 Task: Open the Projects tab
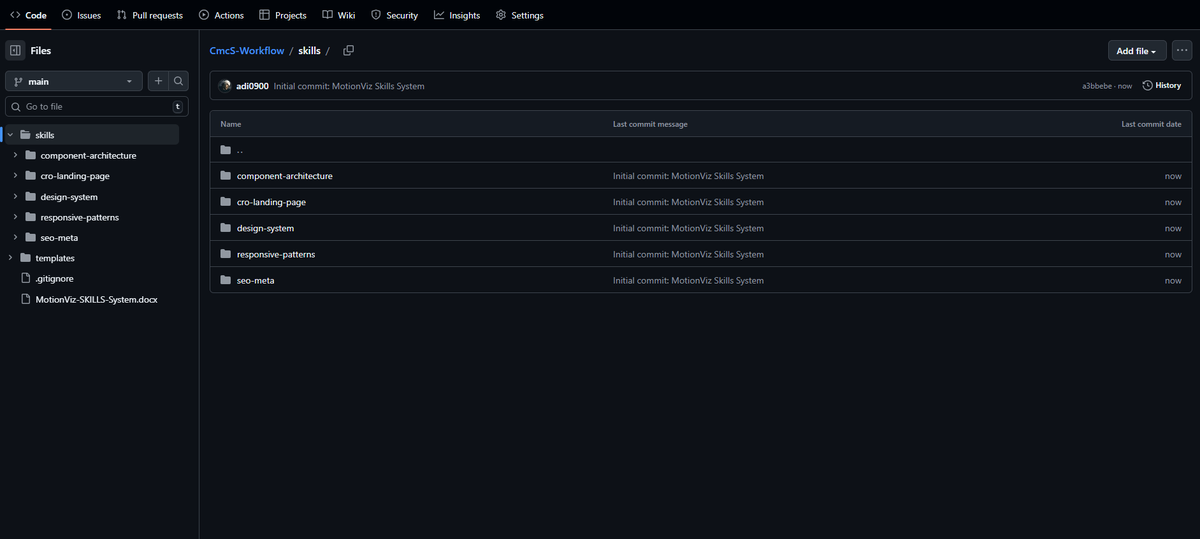click(283, 15)
